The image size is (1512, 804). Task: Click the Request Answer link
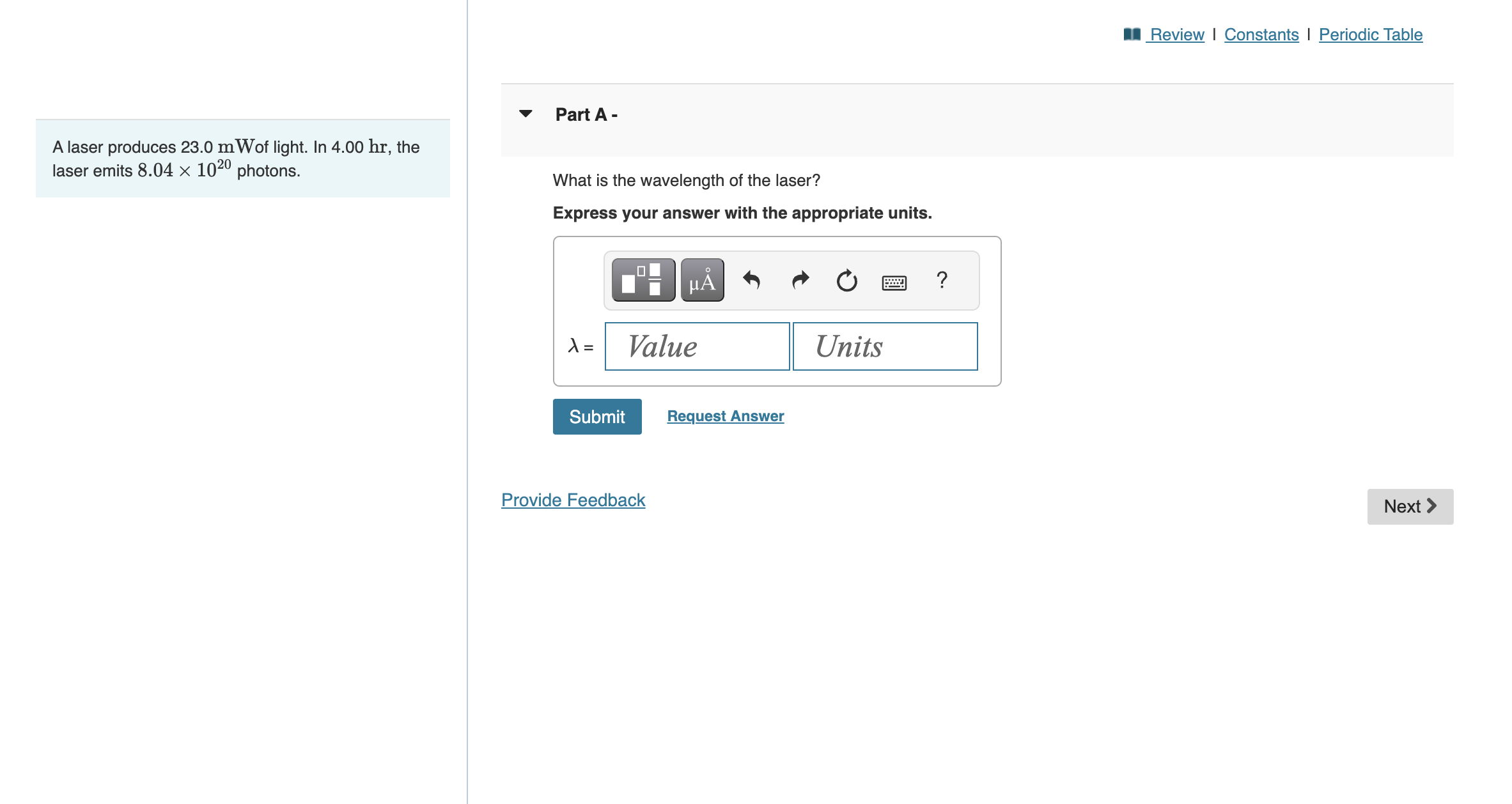(x=725, y=416)
